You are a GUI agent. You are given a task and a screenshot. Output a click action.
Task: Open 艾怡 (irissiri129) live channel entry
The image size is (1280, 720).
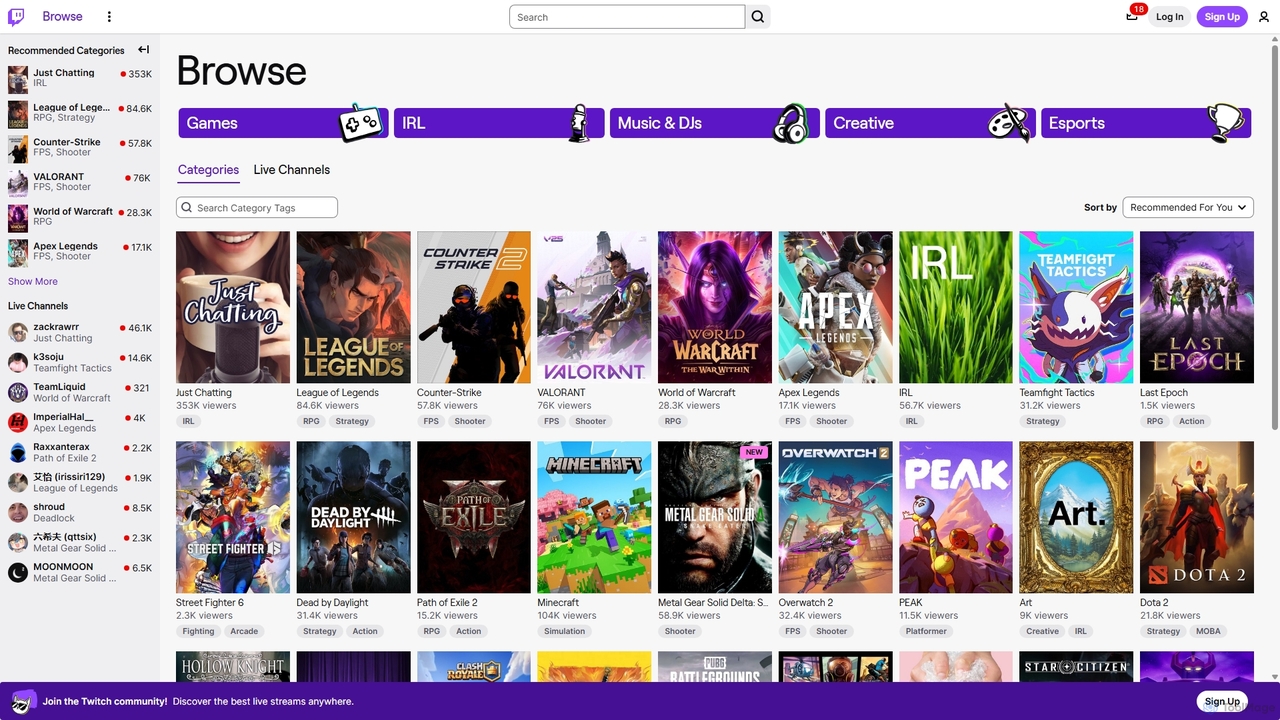point(80,482)
